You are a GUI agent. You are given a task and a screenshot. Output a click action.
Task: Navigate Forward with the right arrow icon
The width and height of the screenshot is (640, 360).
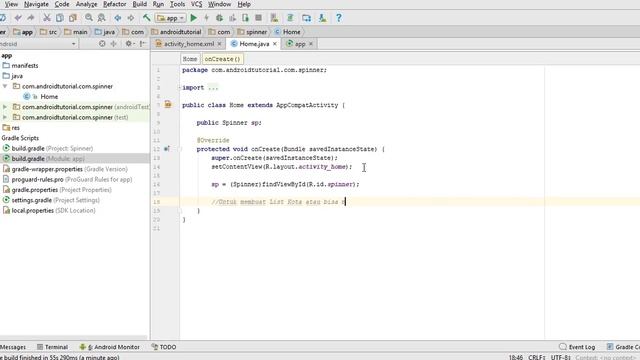pos(131,18)
